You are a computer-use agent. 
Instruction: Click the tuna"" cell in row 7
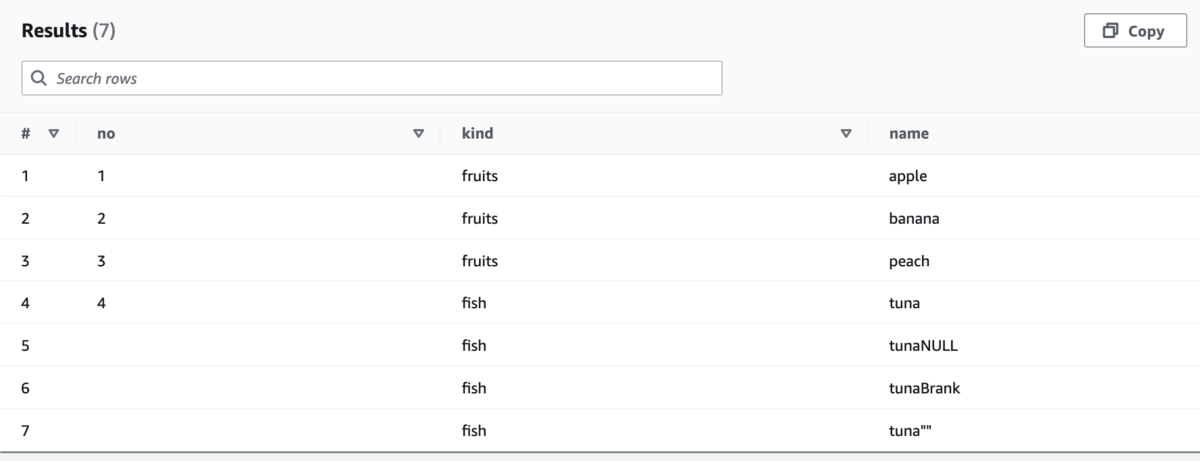[911, 430]
